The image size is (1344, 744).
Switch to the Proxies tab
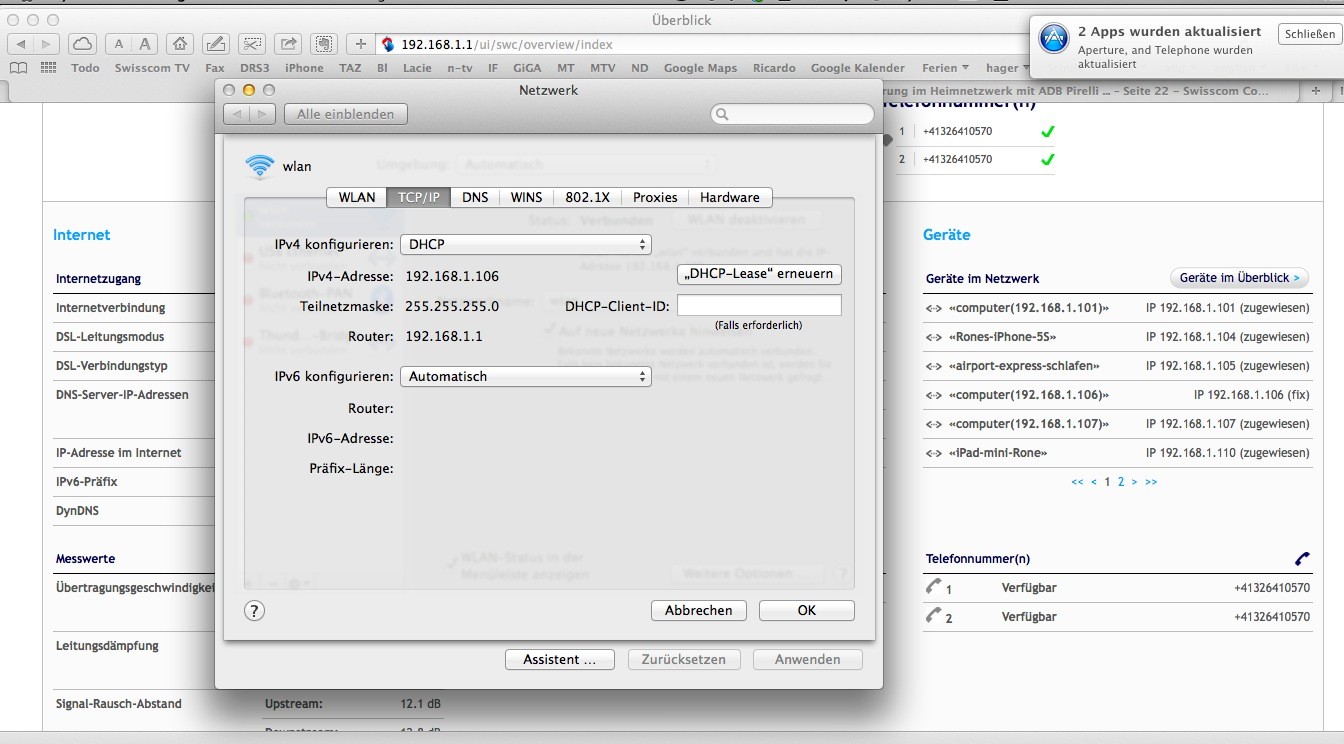tap(654, 197)
